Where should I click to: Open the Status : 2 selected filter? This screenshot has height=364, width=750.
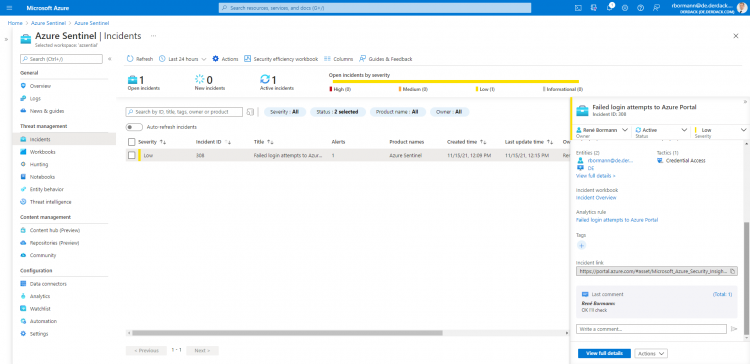338,112
